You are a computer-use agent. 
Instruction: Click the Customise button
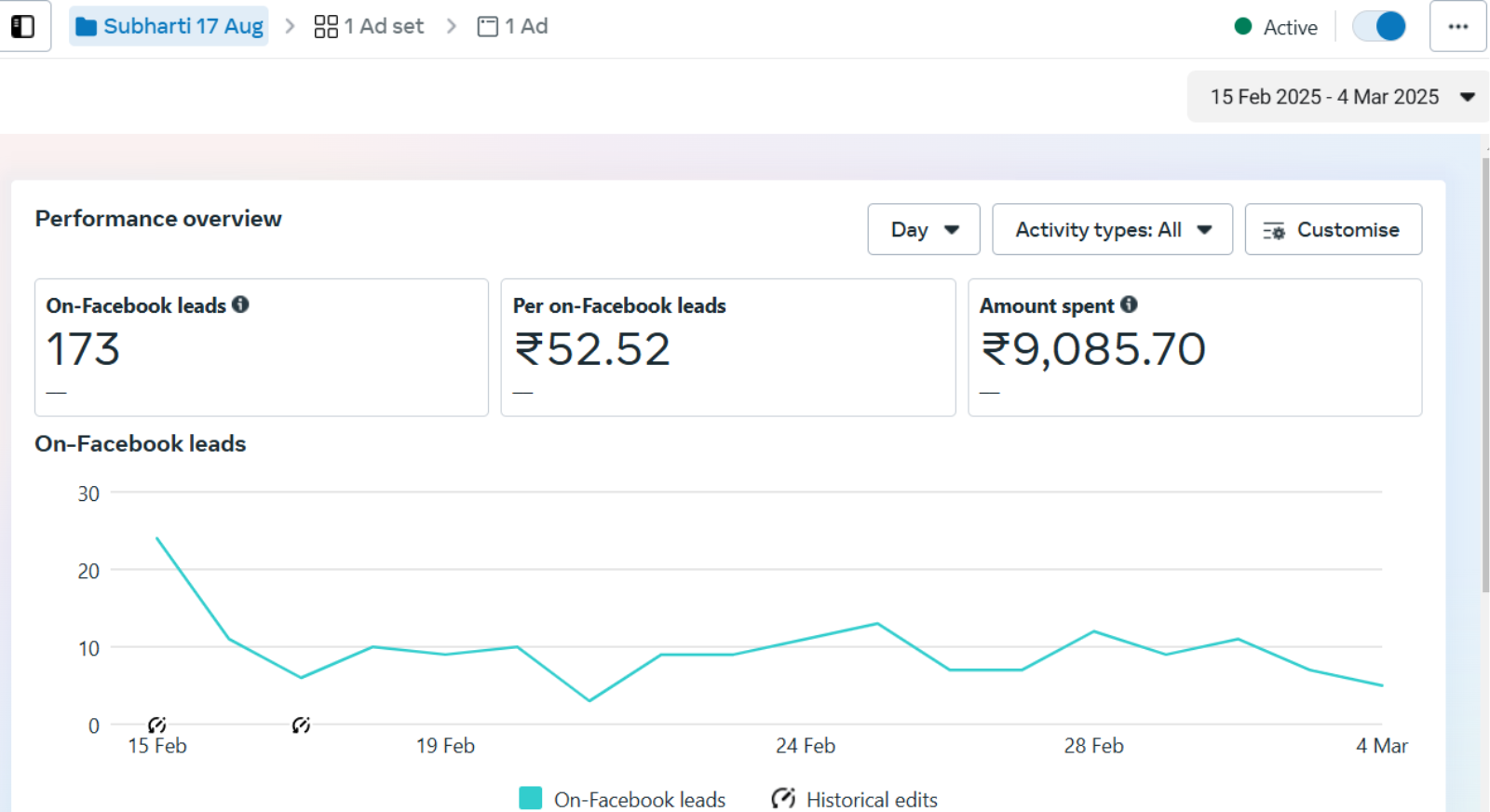coord(1333,229)
